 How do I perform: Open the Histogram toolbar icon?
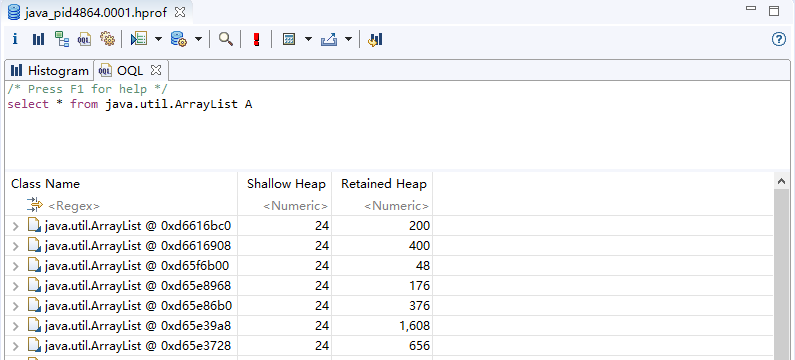(38, 39)
